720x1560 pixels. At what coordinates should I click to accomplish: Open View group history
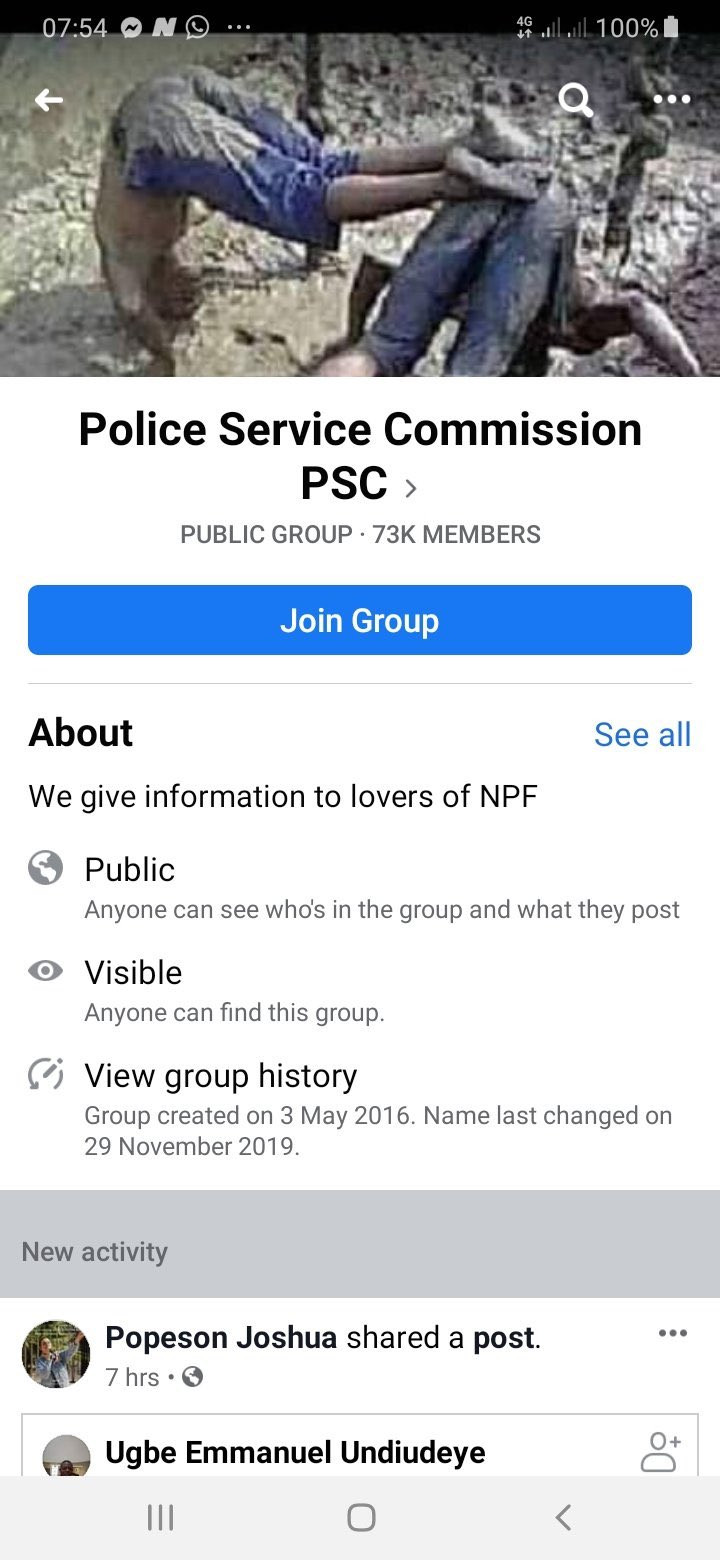point(220,1075)
